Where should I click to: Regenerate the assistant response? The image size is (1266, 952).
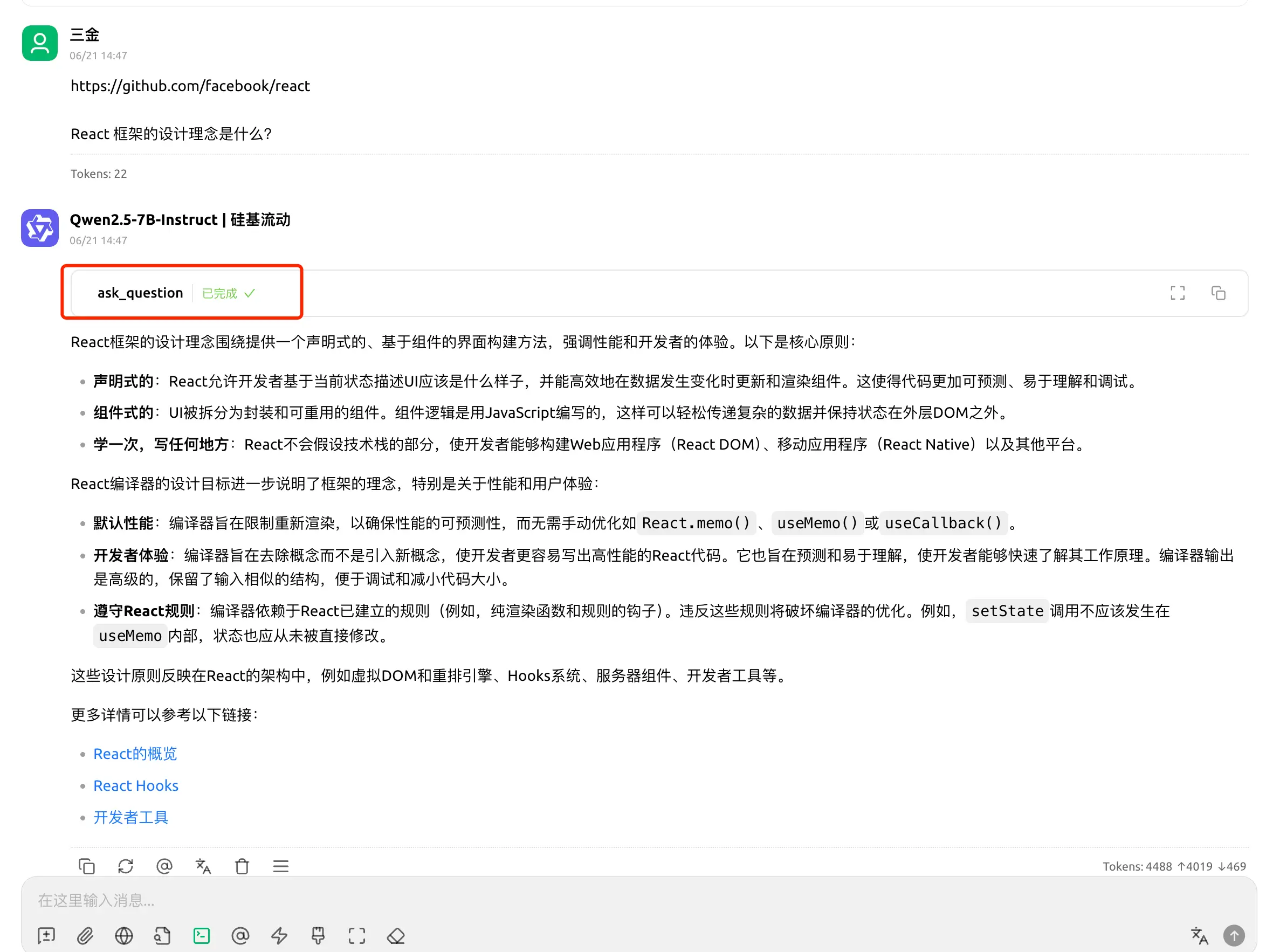pyautogui.click(x=125, y=866)
